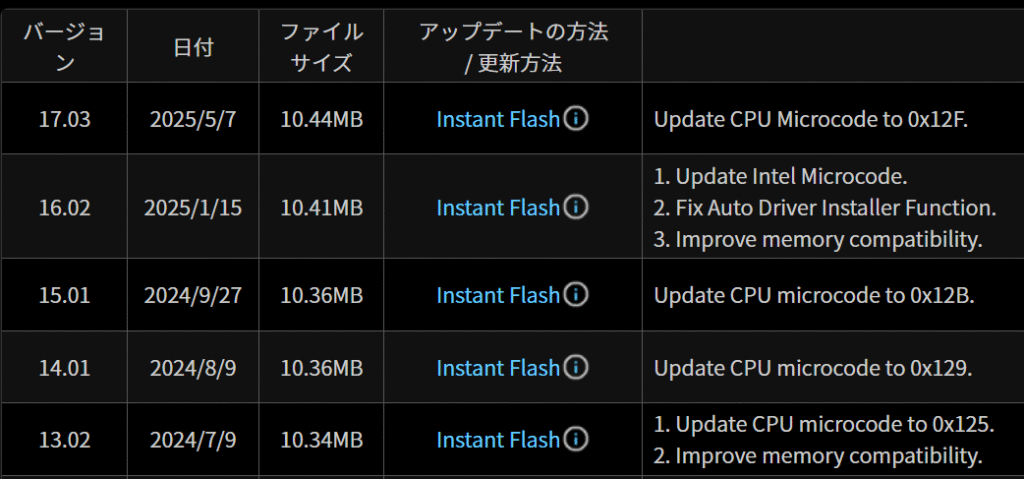Click the 2025/1/15 date cell
Image resolution: width=1024 pixels, height=479 pixels.
point(193,206)
